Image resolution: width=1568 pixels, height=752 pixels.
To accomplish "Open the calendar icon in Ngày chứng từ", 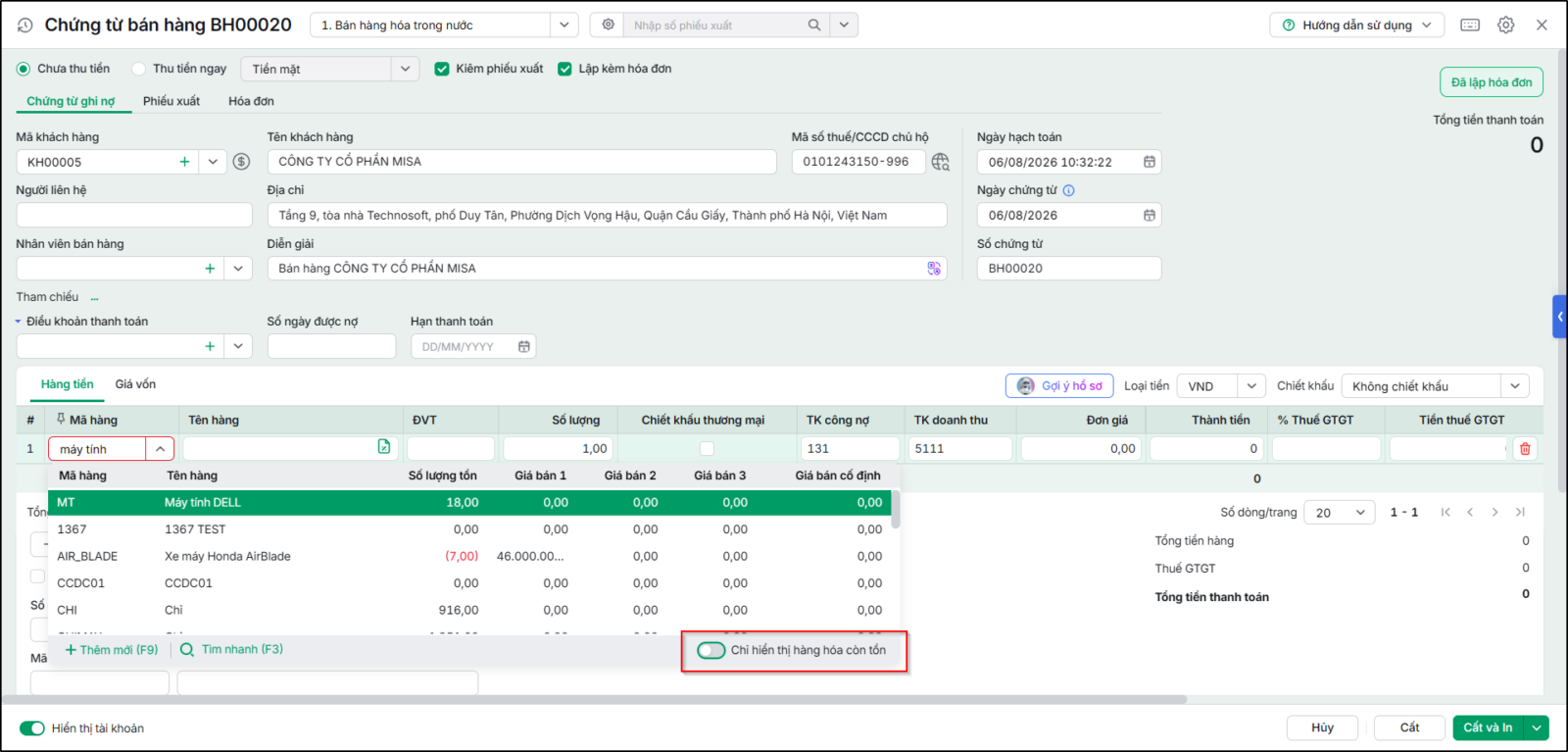I will coord(1150,216).
